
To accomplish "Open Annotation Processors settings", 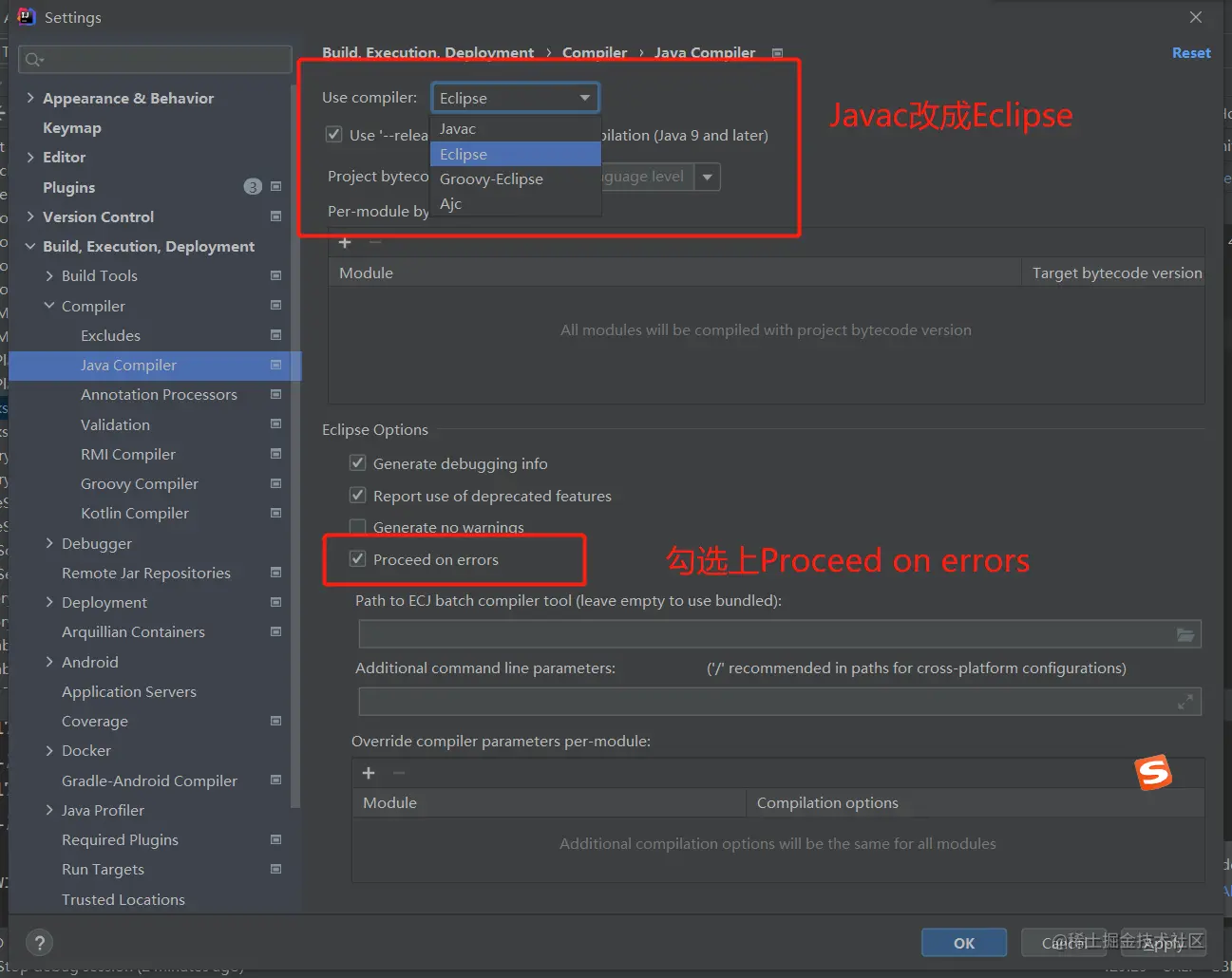I will [159, 395].
